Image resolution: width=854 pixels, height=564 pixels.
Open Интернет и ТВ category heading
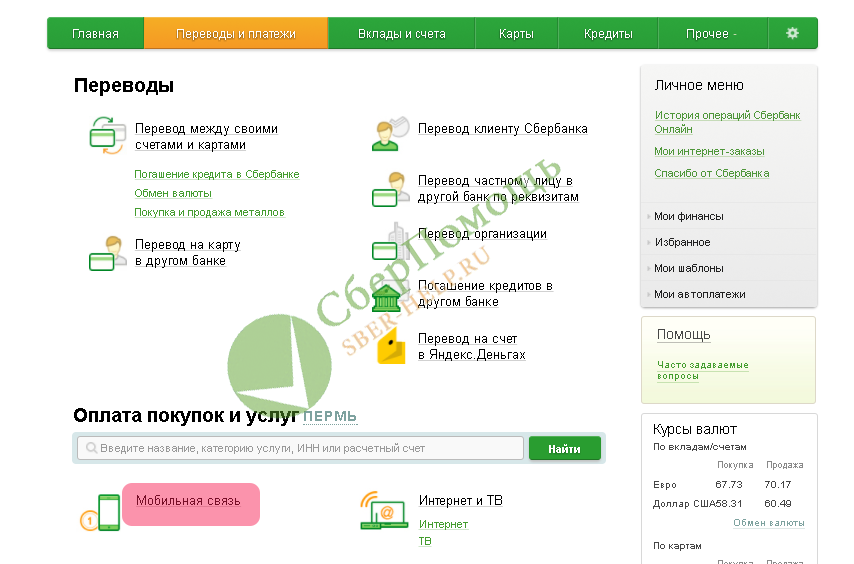[460, 500]
